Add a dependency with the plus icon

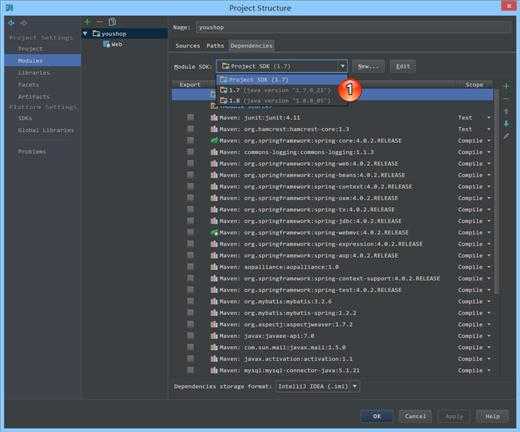(506, 86)
